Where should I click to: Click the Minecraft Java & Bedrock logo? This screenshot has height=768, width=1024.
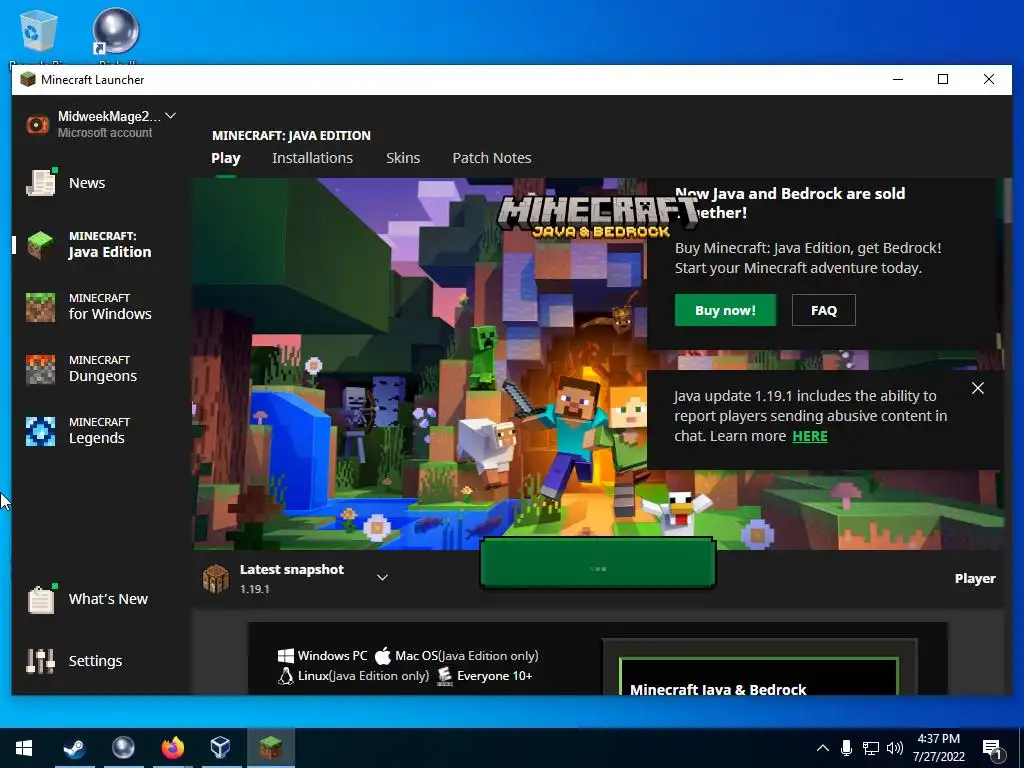tap(598, 217)
